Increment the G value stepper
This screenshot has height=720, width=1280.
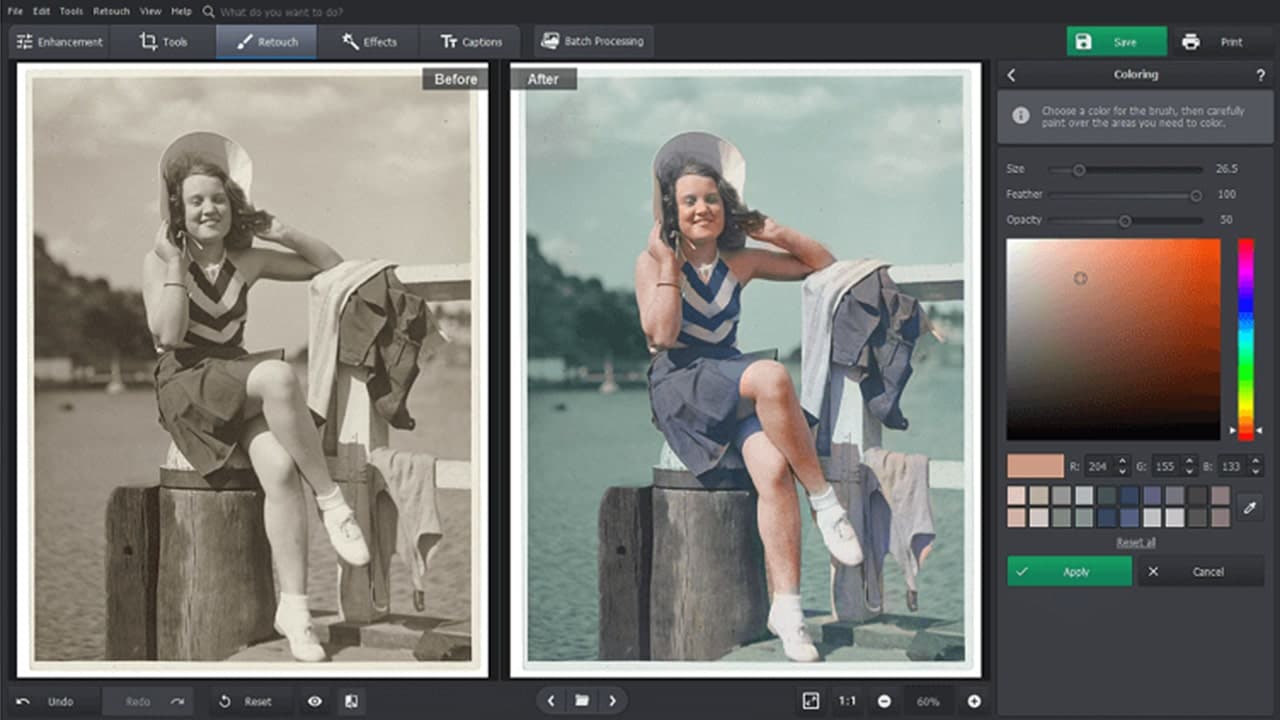tap(1189, 461)
